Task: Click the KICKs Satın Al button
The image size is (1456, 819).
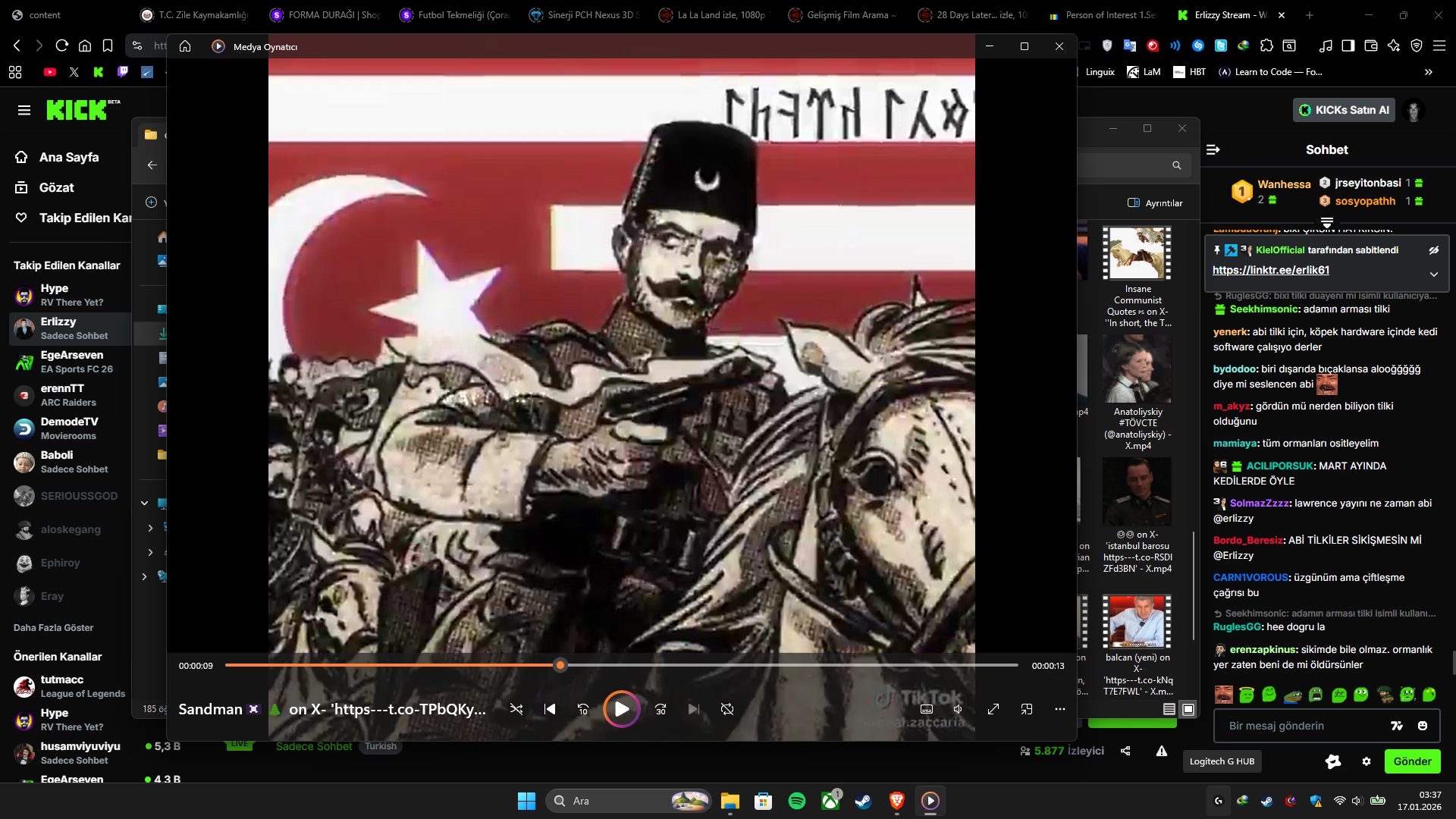Action: (x=1344, y=110)
